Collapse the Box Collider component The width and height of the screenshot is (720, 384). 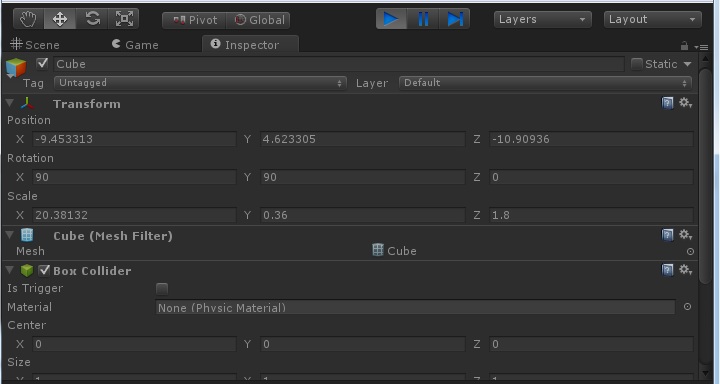[10, 270]
